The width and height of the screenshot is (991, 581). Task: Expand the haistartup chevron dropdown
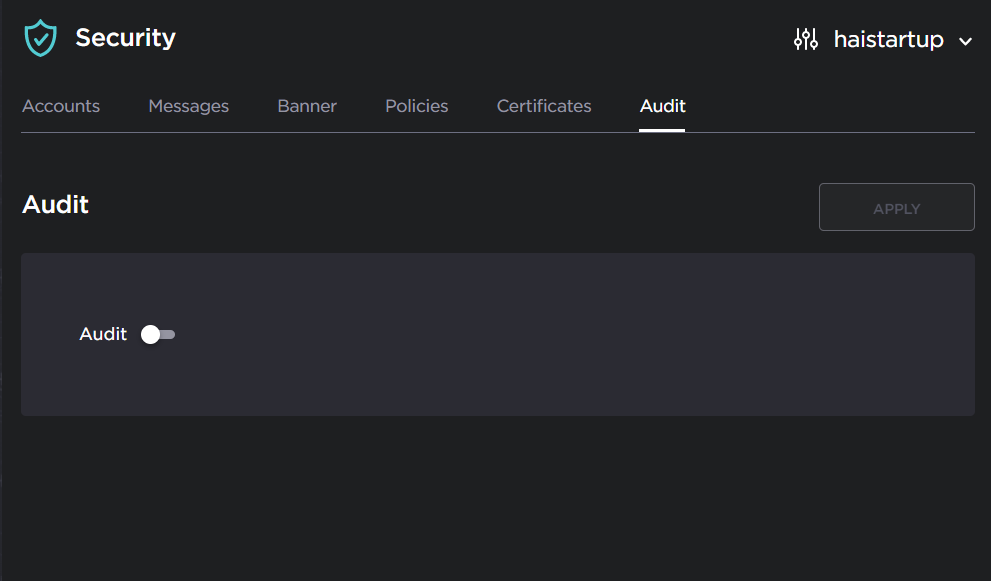[x=965, y=41]
